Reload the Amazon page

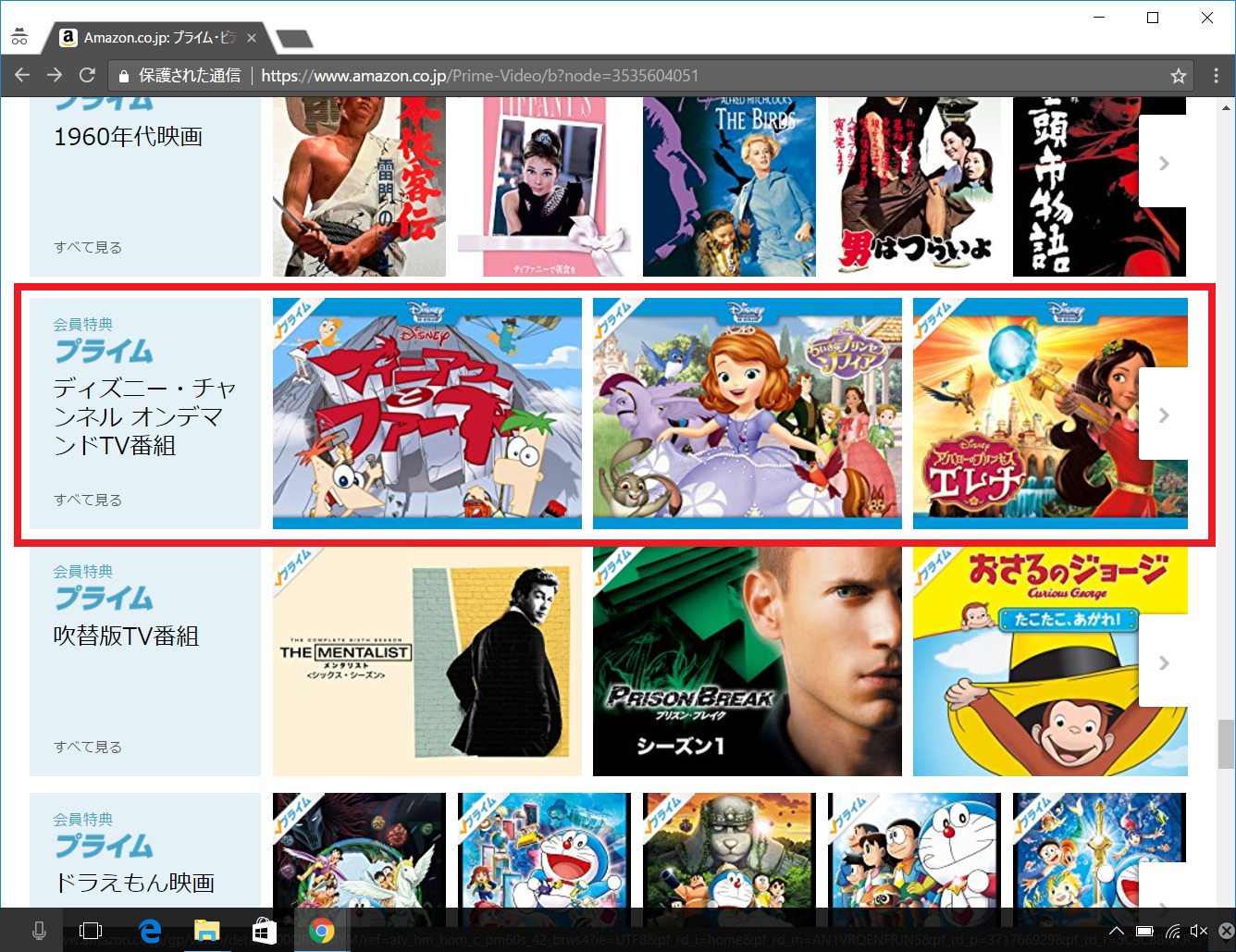[87, 75]
